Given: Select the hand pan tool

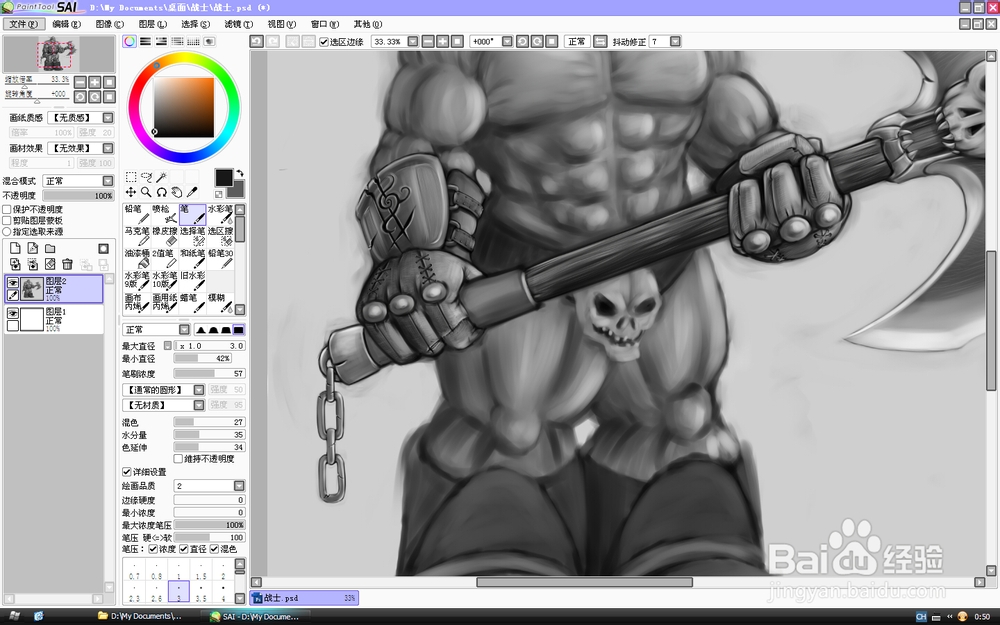Looking at the screenshot, I should click(177, 192).
